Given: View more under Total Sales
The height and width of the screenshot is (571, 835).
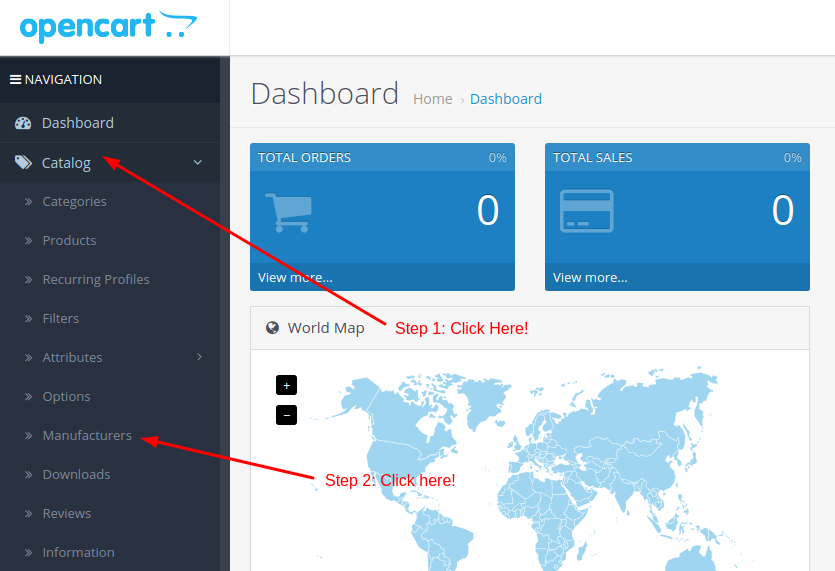Looking at the screenshot, I should point(590,278).
